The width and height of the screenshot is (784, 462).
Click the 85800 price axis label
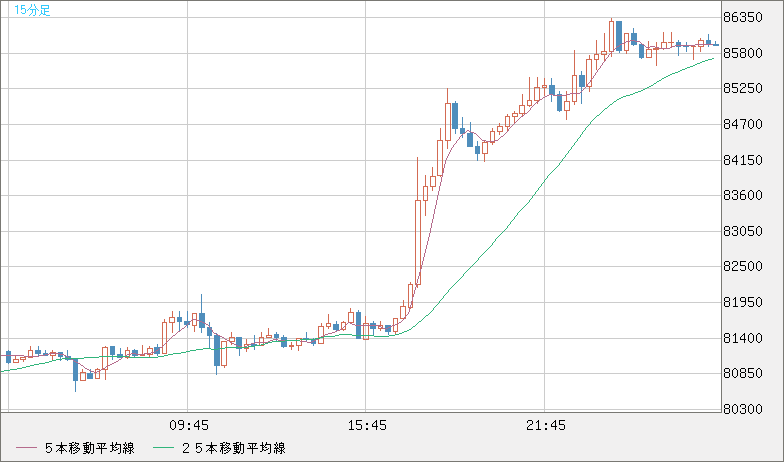tap(743, 53)
